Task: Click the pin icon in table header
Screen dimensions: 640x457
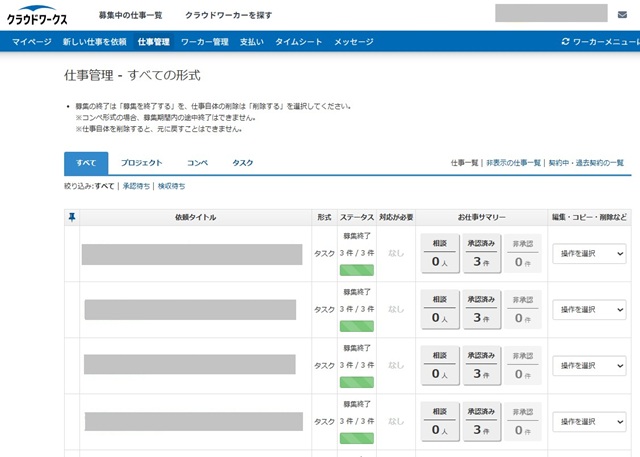Action: coord(70,216)
